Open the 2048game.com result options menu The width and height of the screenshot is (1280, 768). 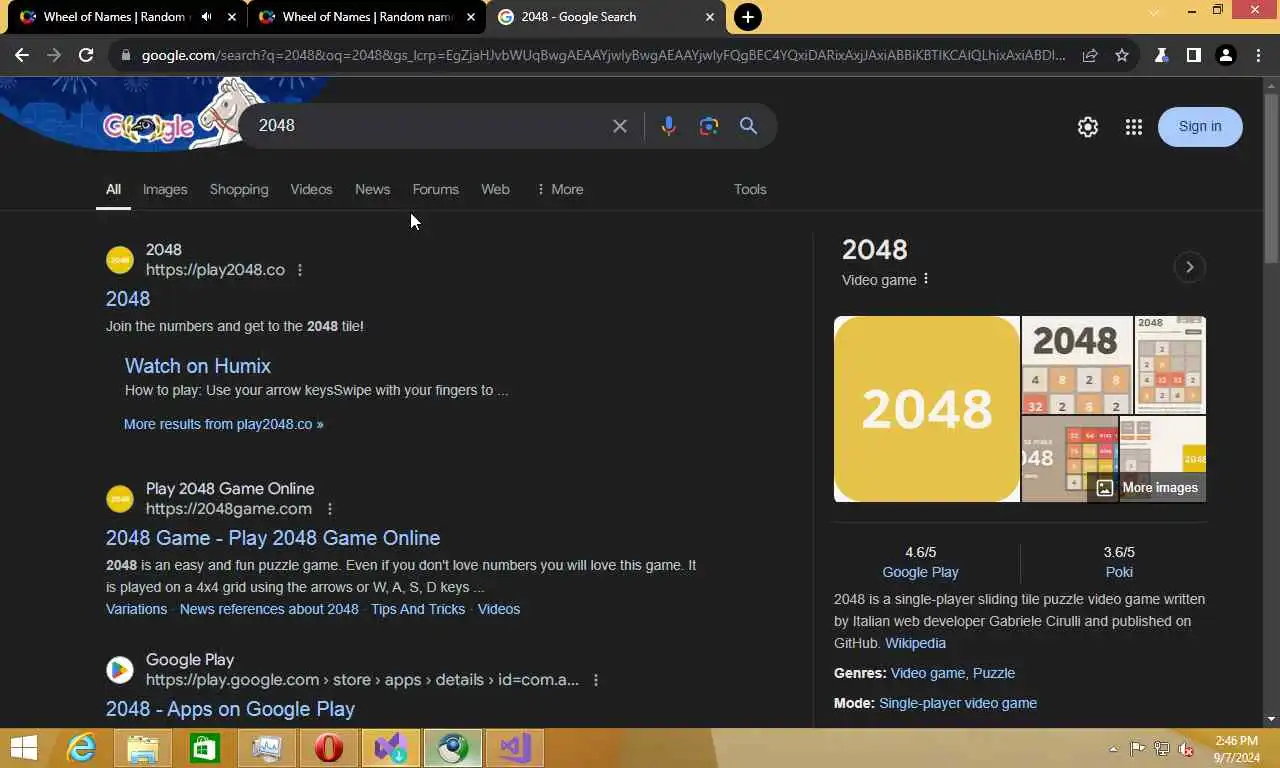(330, 509)
